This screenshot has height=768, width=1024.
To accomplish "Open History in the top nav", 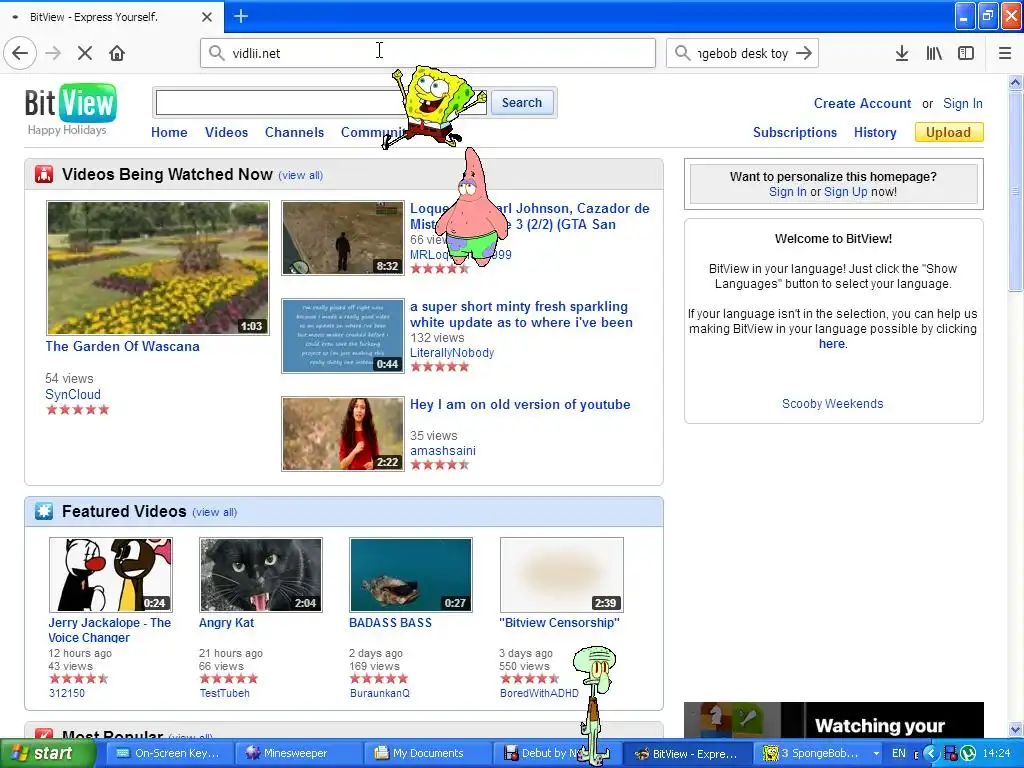I will 875,133.
